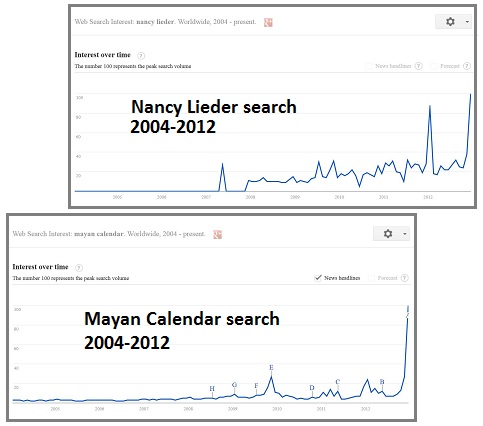
Task: Click help icon beside top Forecast option
Action: [x=467, y=66]
